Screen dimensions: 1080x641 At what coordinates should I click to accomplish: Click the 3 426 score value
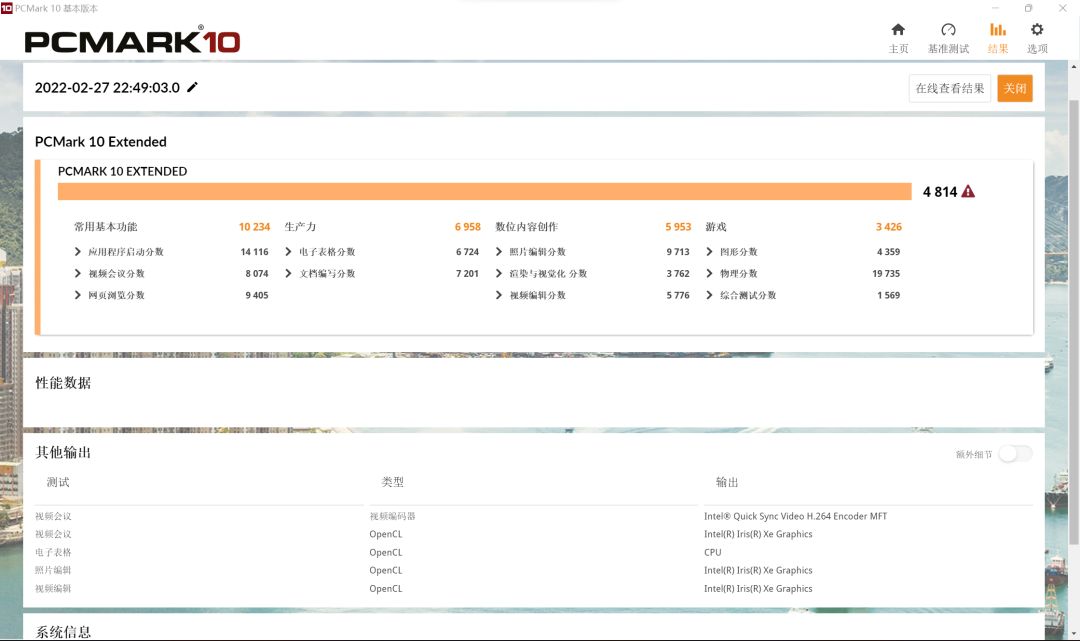(889, 227)
